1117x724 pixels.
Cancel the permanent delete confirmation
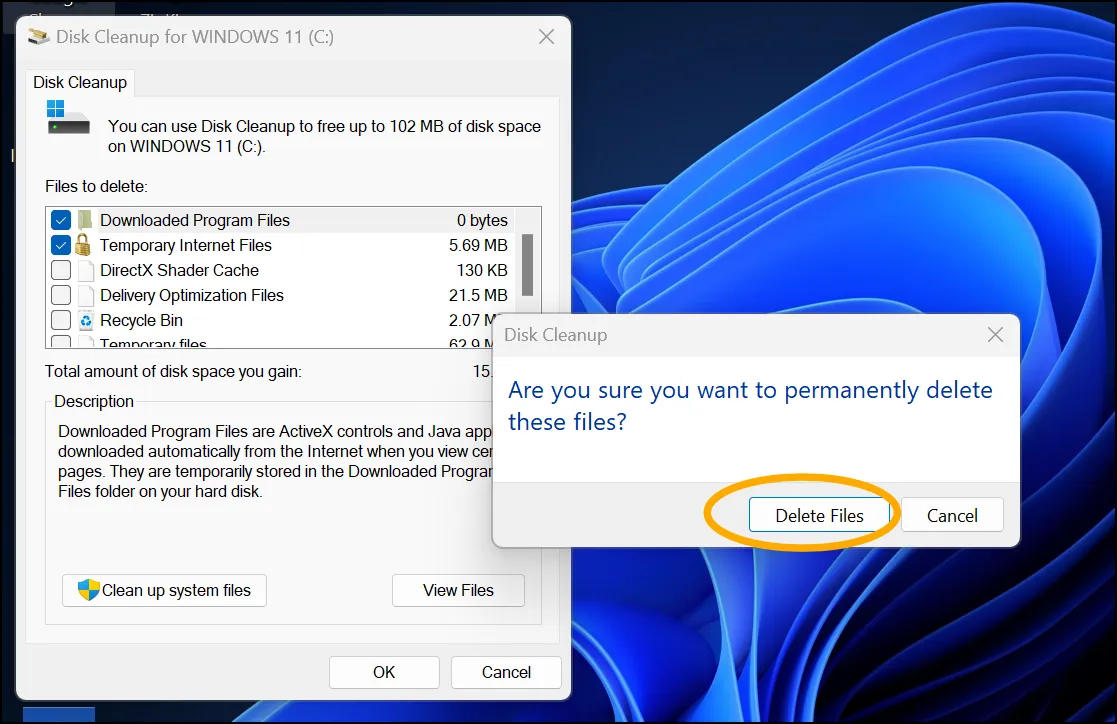pyautogui.click(x=951, y=515)
